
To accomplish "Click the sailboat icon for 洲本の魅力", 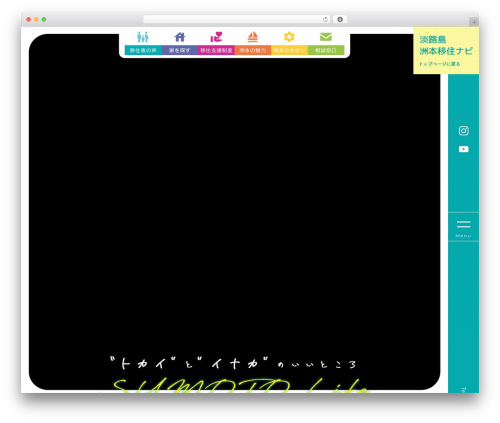I will coord(253,37).
